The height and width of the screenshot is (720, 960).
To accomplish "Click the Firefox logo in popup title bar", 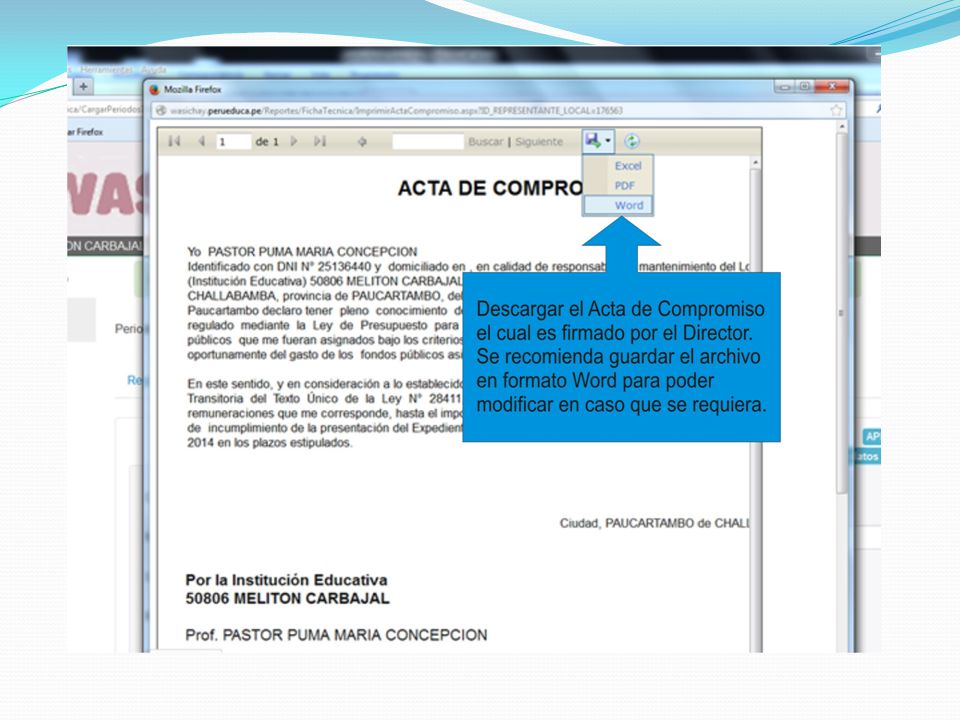I will (x=154, y=89).
